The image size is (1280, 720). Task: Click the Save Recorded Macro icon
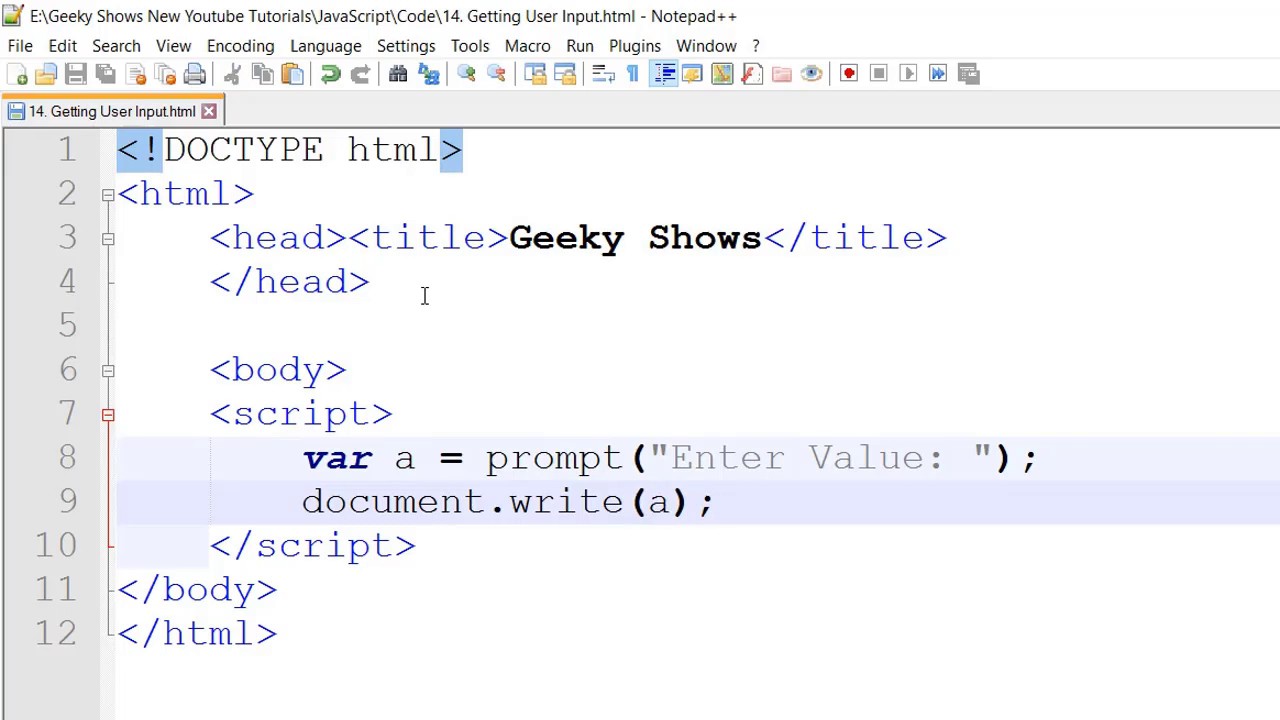pyautogui.click(x=968, y=74)
